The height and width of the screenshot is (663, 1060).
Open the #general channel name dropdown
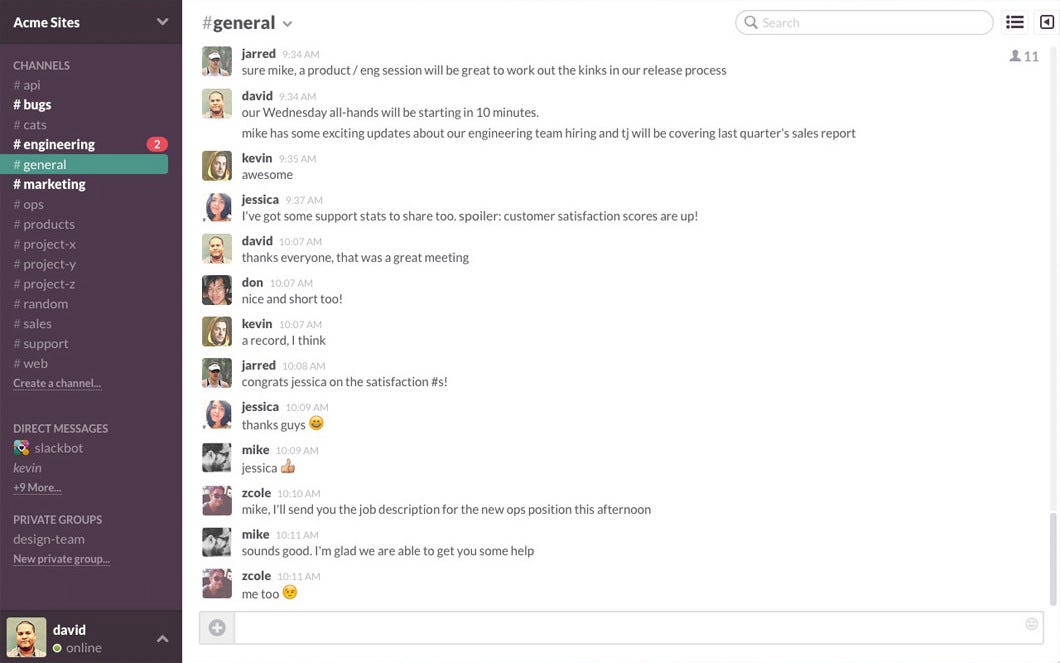tap(288, 23)
